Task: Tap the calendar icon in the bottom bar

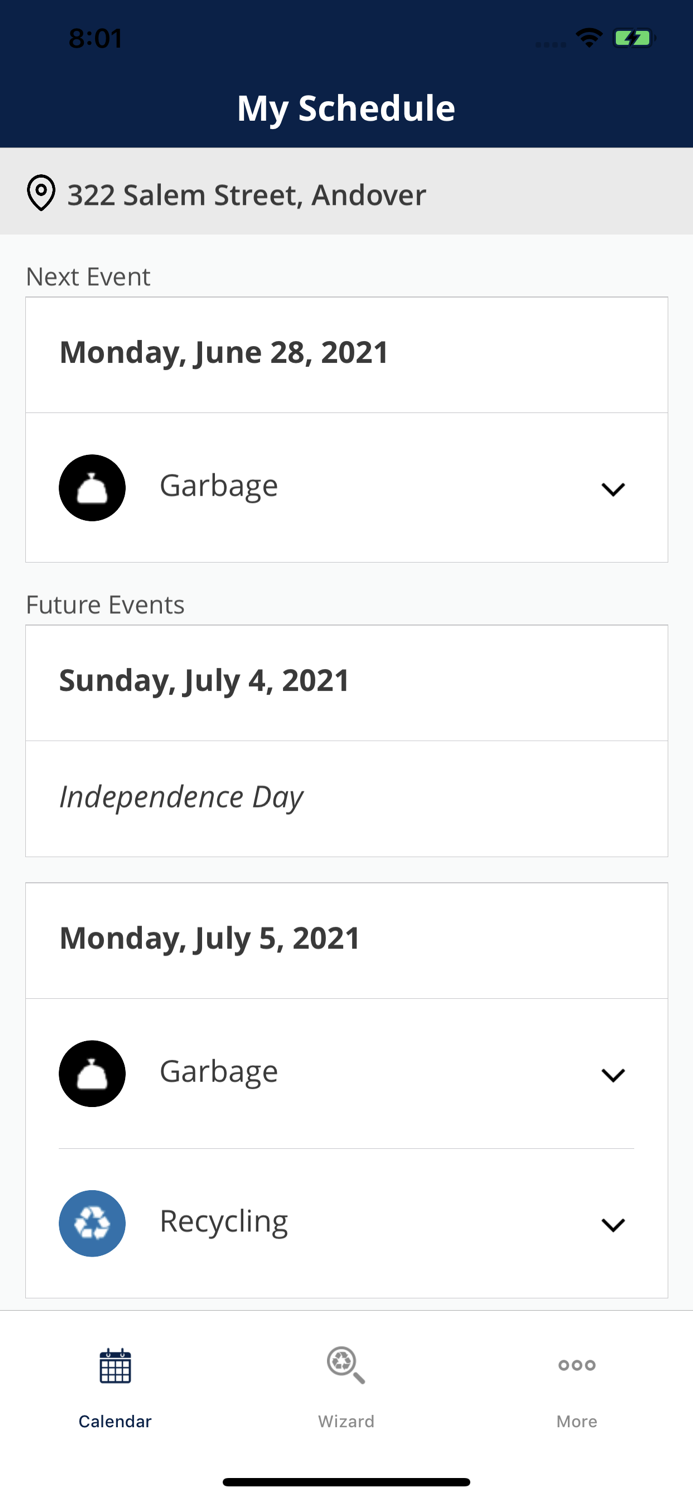Action: (115, 1364)
